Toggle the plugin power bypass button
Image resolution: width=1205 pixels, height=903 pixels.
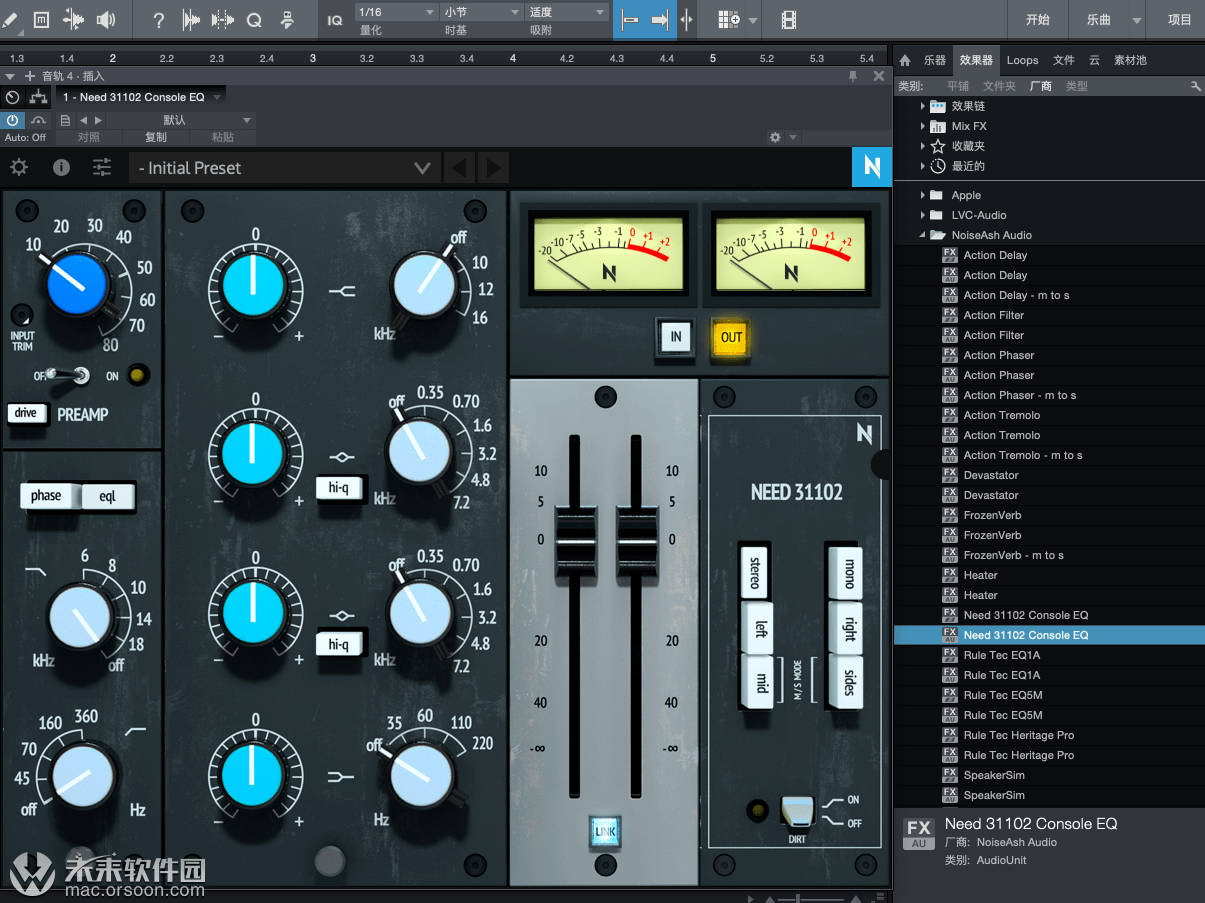pyautogui.click(x=13, y=120)
